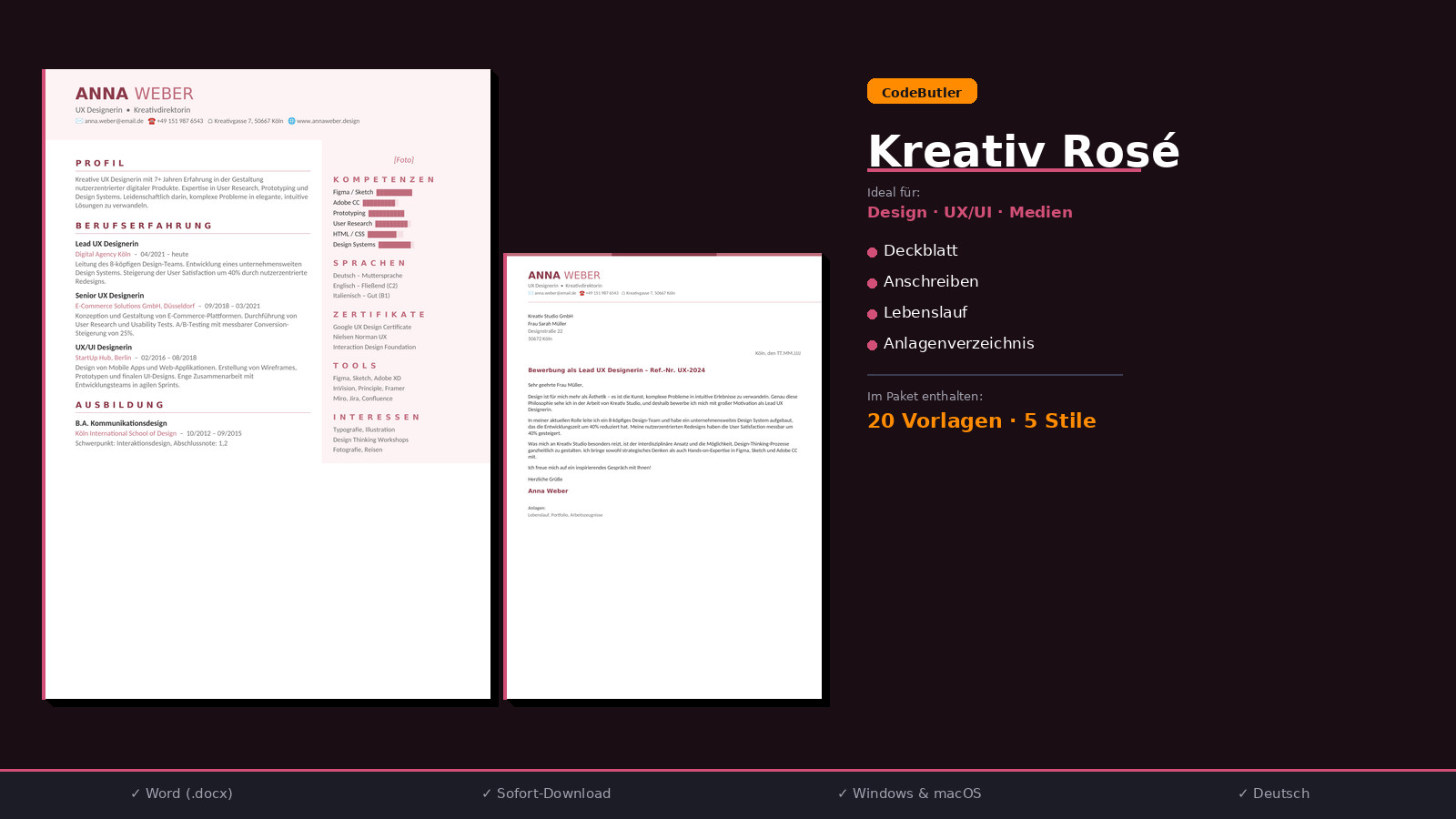Click the [Foto] placeholder in resume

point(404,160)
